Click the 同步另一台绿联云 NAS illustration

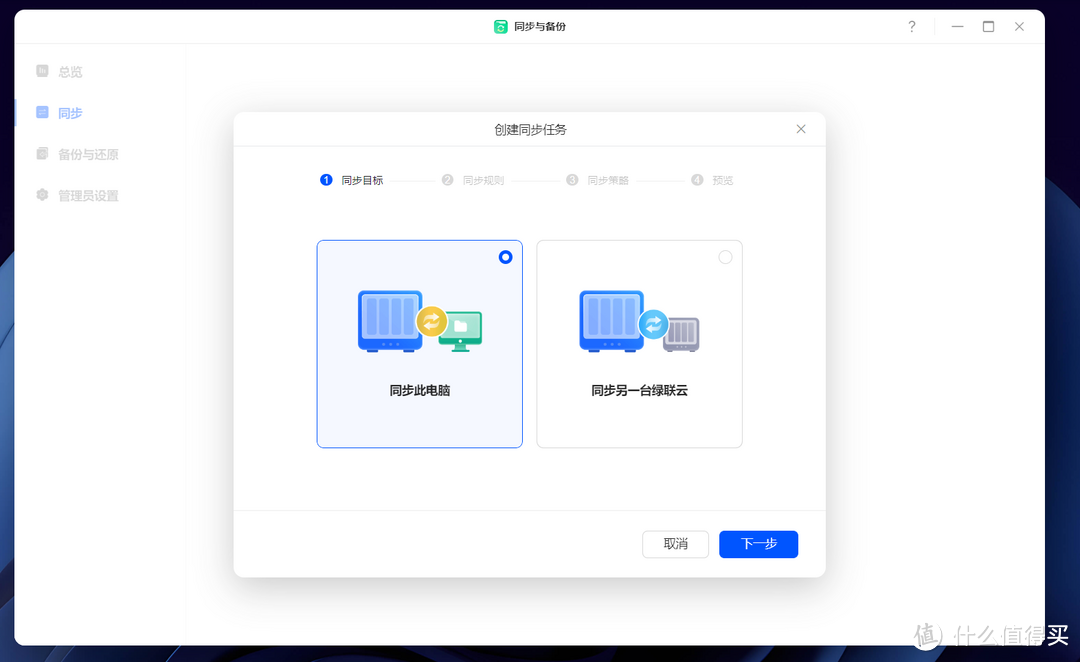(x=639, y=322)
